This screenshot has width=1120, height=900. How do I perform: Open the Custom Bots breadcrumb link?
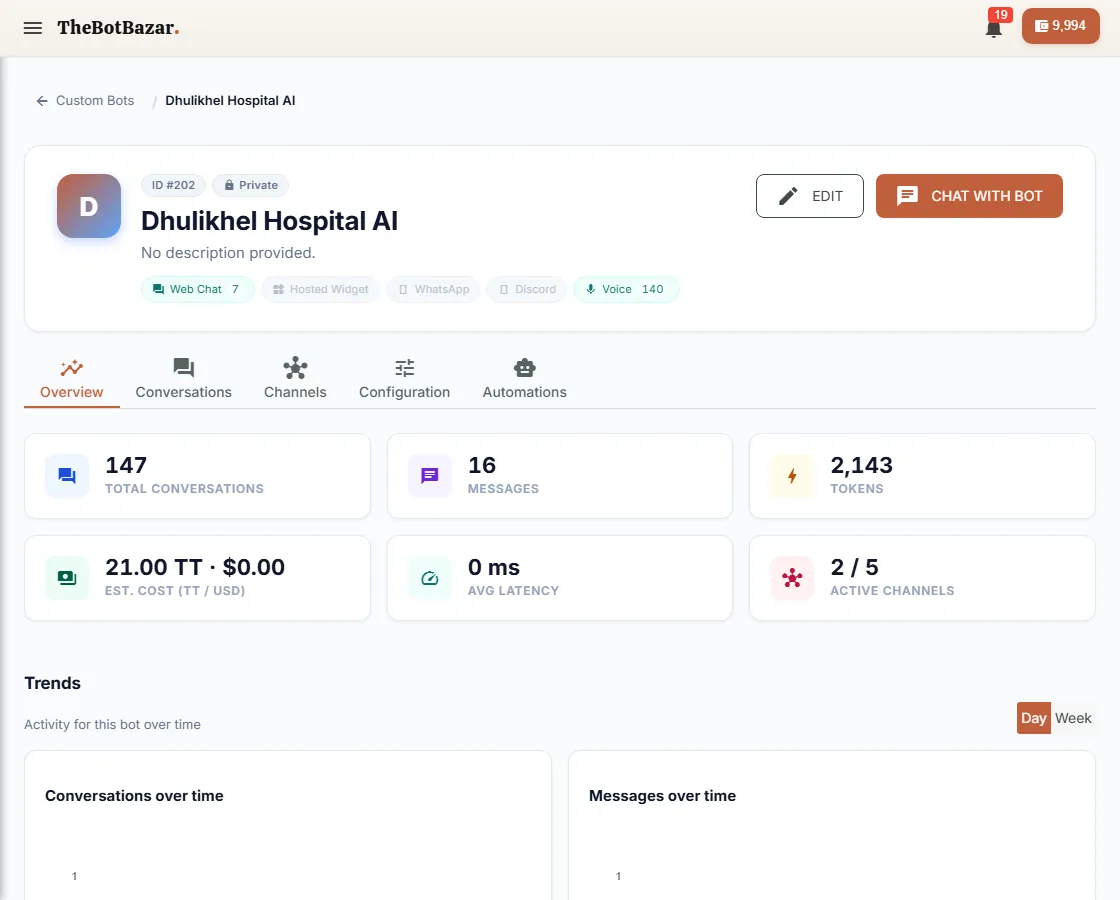[95, 101]
